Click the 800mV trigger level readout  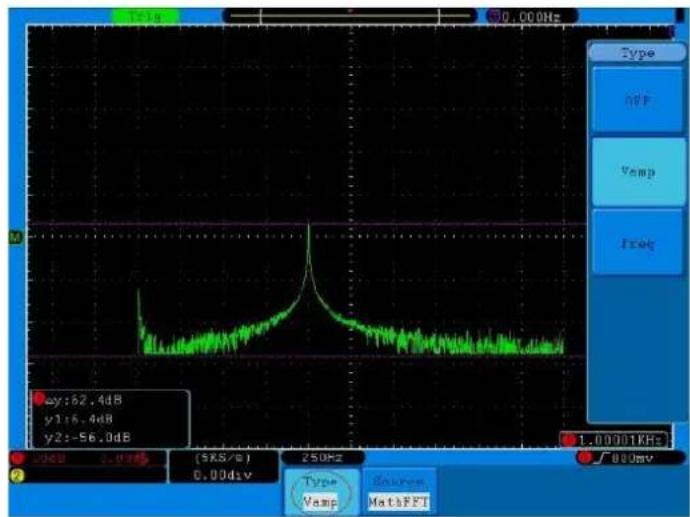pyautogui.click(x=632, y=458)
